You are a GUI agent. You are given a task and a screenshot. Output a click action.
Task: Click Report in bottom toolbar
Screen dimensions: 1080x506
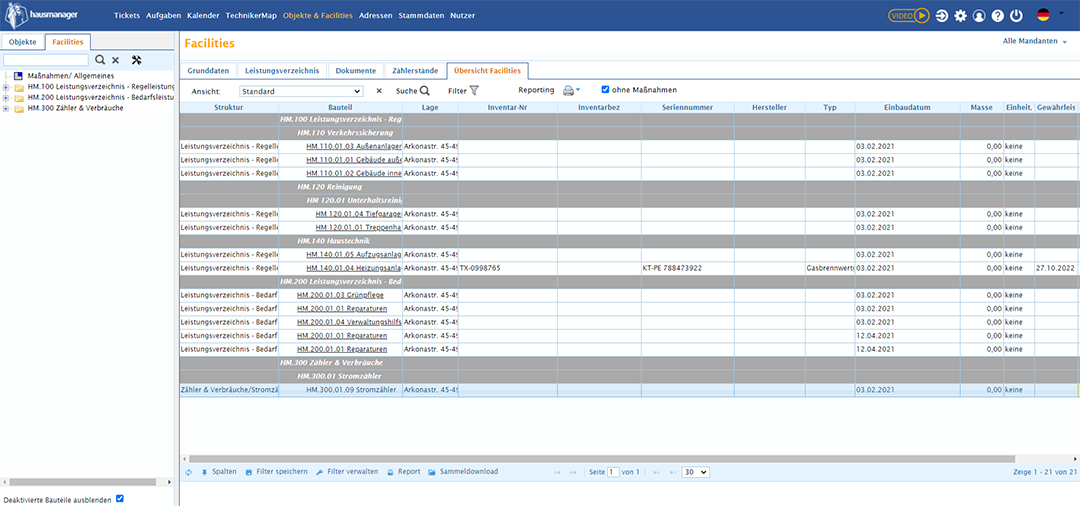(404, 472)
